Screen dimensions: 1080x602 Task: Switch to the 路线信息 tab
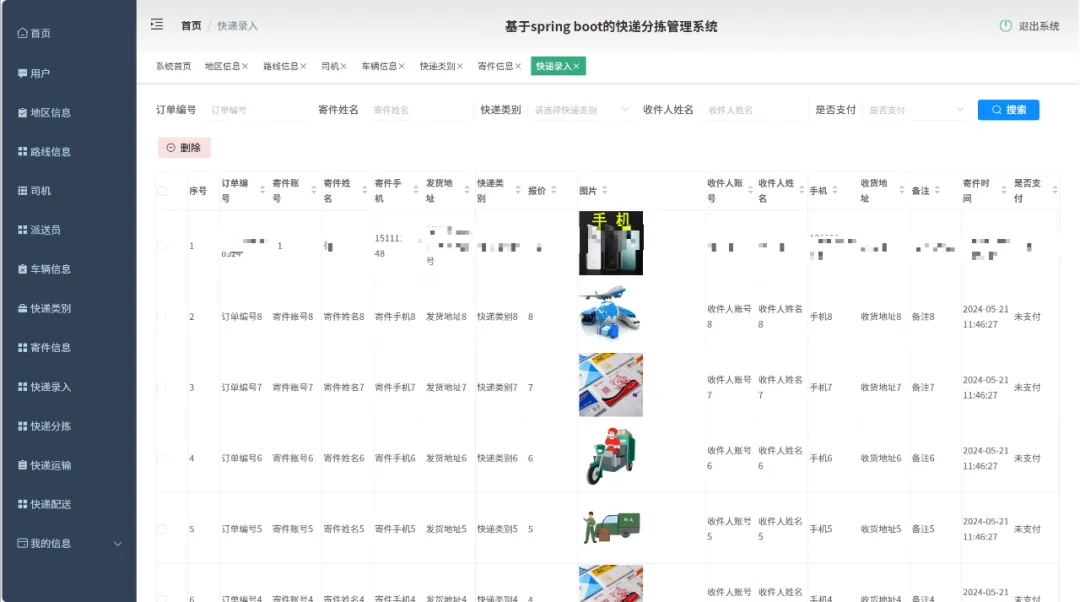[x=280, y=66]
